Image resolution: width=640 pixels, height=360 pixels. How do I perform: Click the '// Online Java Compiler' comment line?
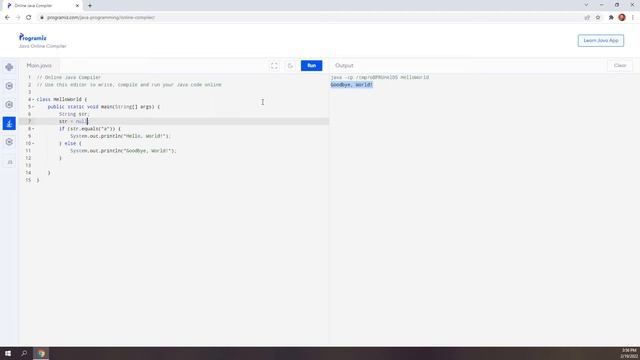[69, 78]
